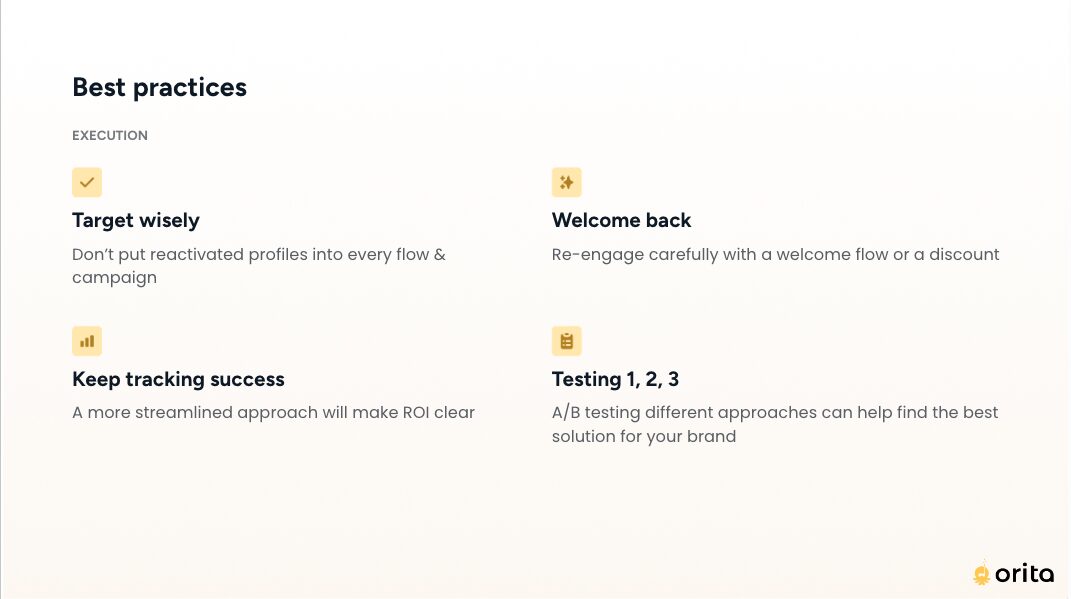Click the streamlined approach ROI text
This screenshot has width=1071, height=599.
[273, 413]
